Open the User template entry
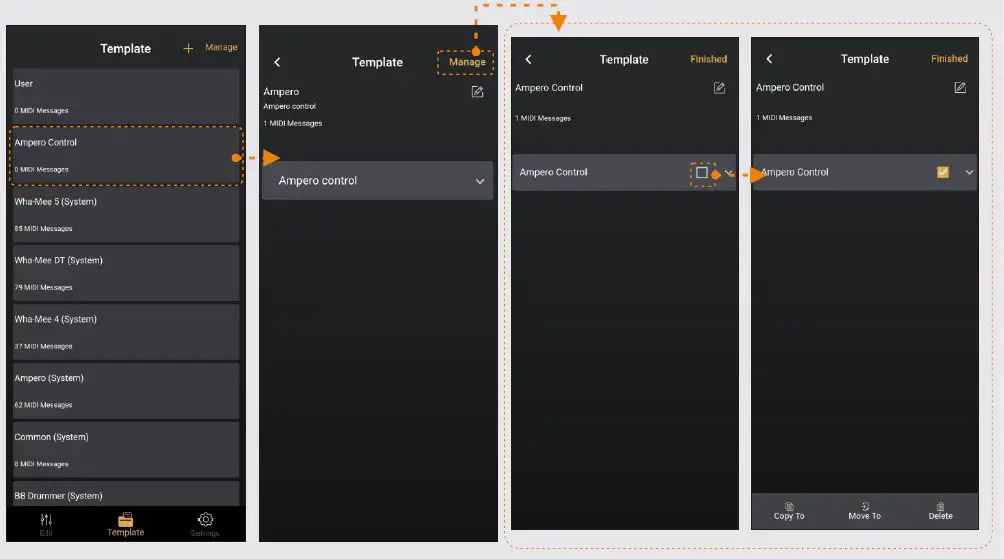The image size is (1004, 559). point(126,96)
